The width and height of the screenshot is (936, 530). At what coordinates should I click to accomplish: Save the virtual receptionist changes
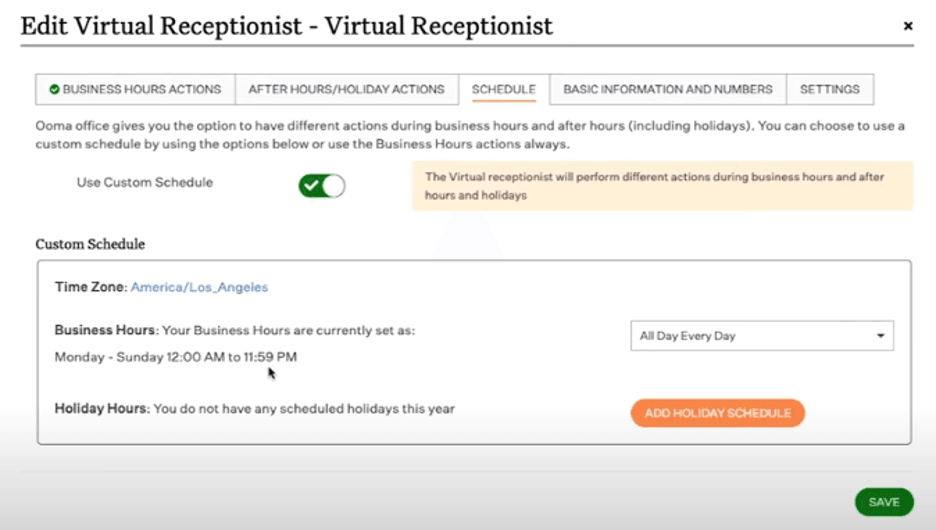[883, 502]
